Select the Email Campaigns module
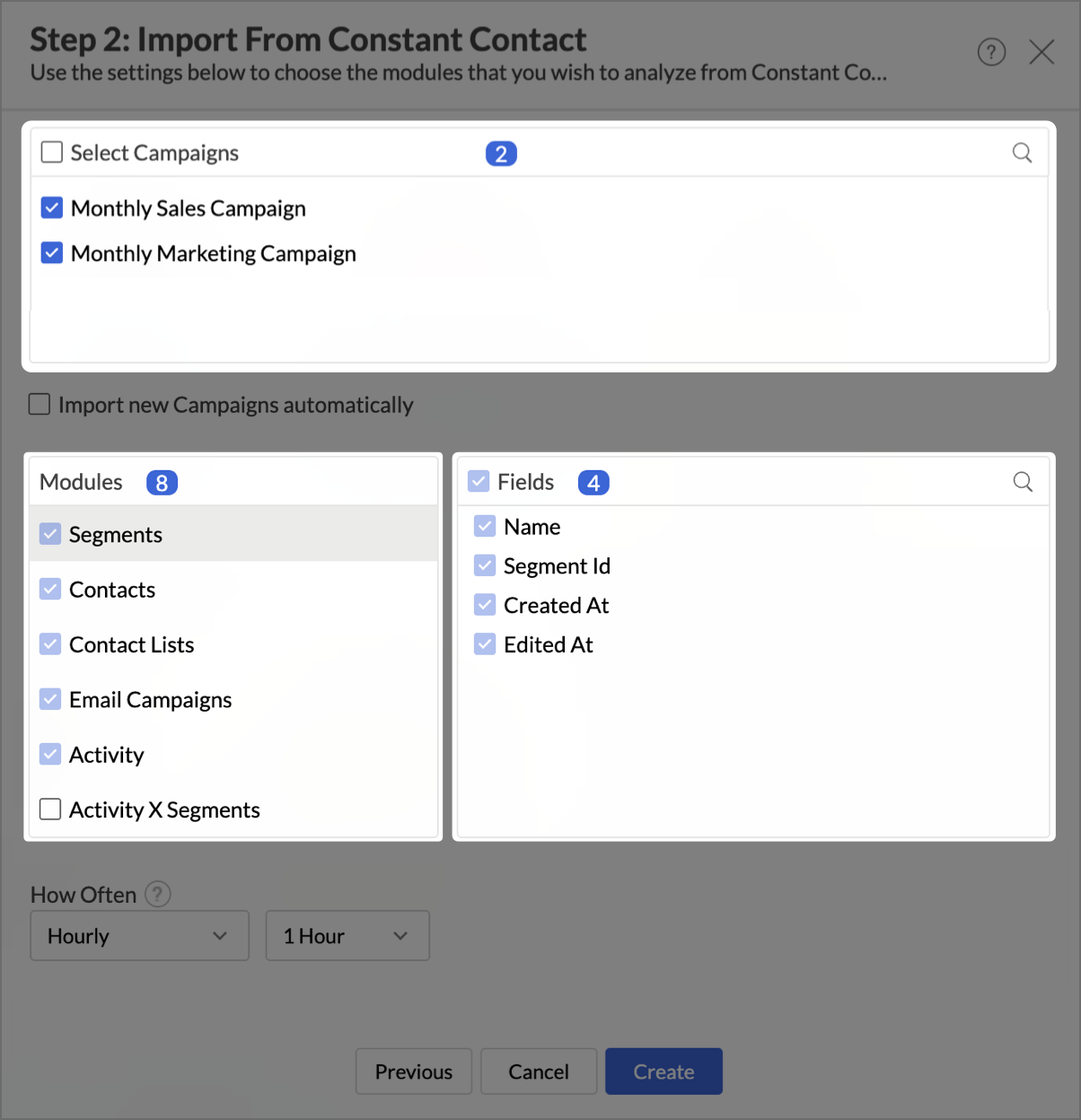This screenshot has height=1120, width=1081. [x=150, y=700]
